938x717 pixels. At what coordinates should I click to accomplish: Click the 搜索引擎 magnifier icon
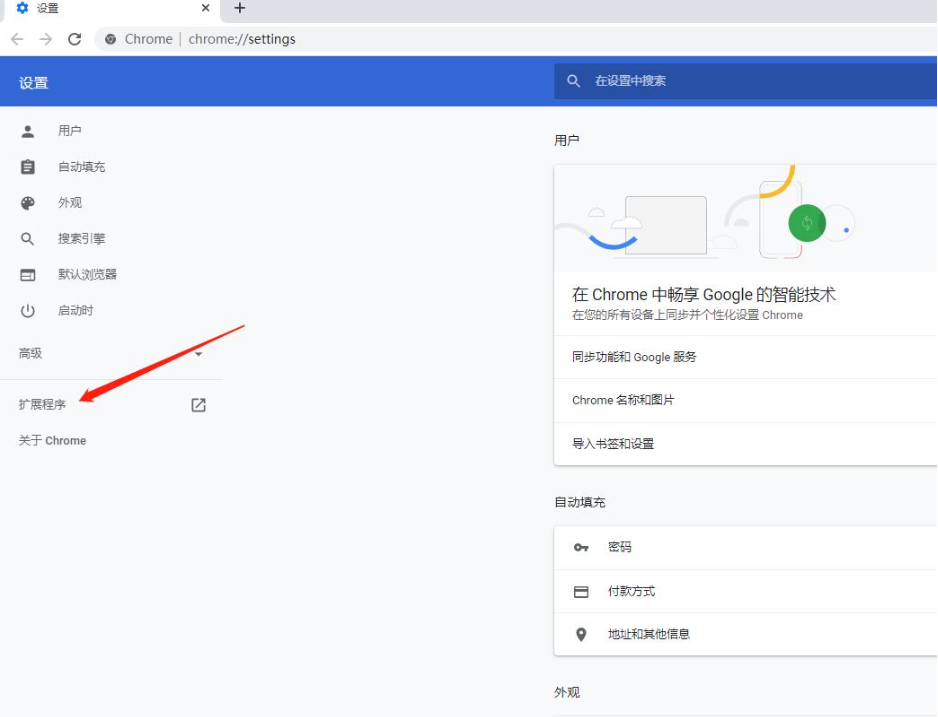[x=27, y=238]
